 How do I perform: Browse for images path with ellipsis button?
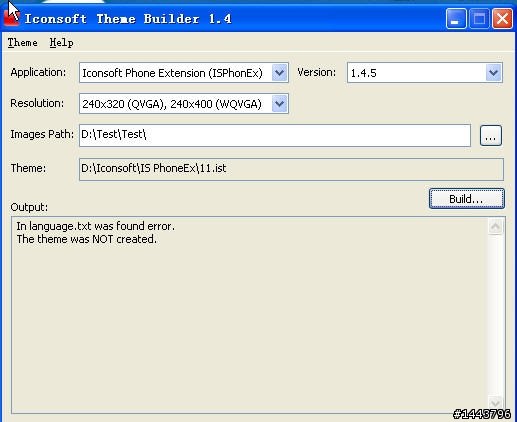point(491,135)
